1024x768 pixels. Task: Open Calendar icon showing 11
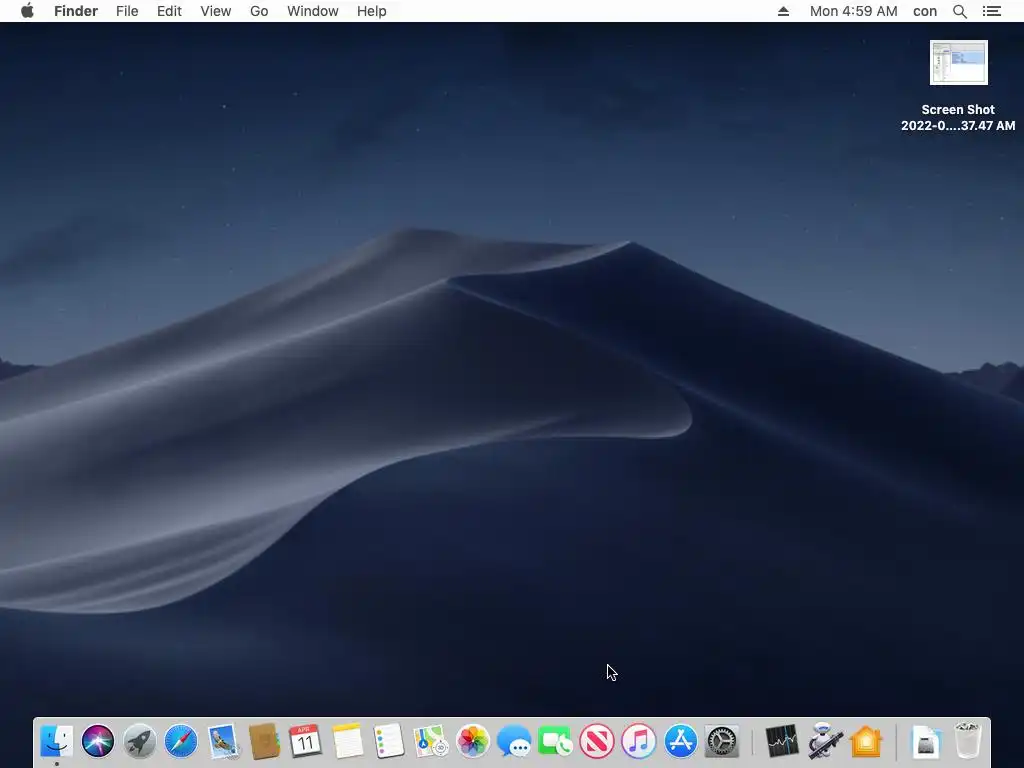306,742
